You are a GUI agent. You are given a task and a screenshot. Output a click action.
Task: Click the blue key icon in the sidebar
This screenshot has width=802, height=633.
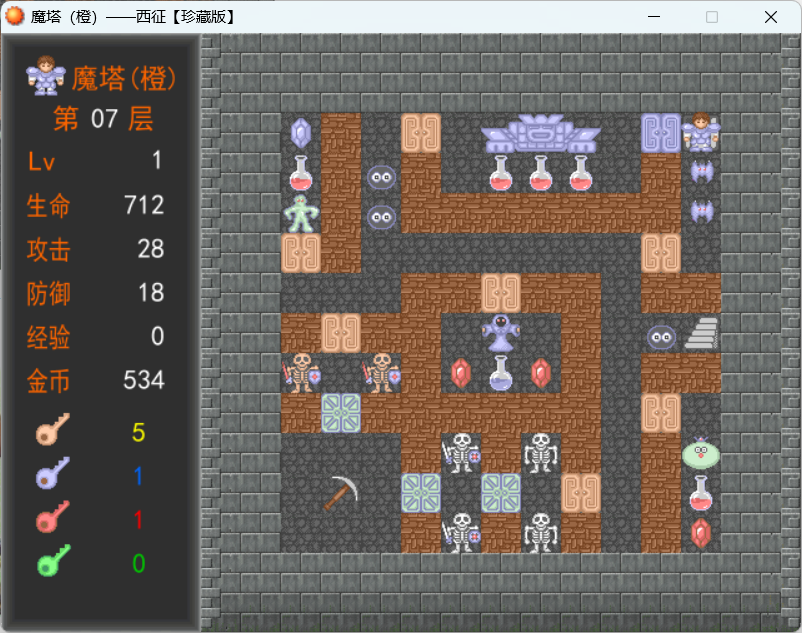pos(53,473)
